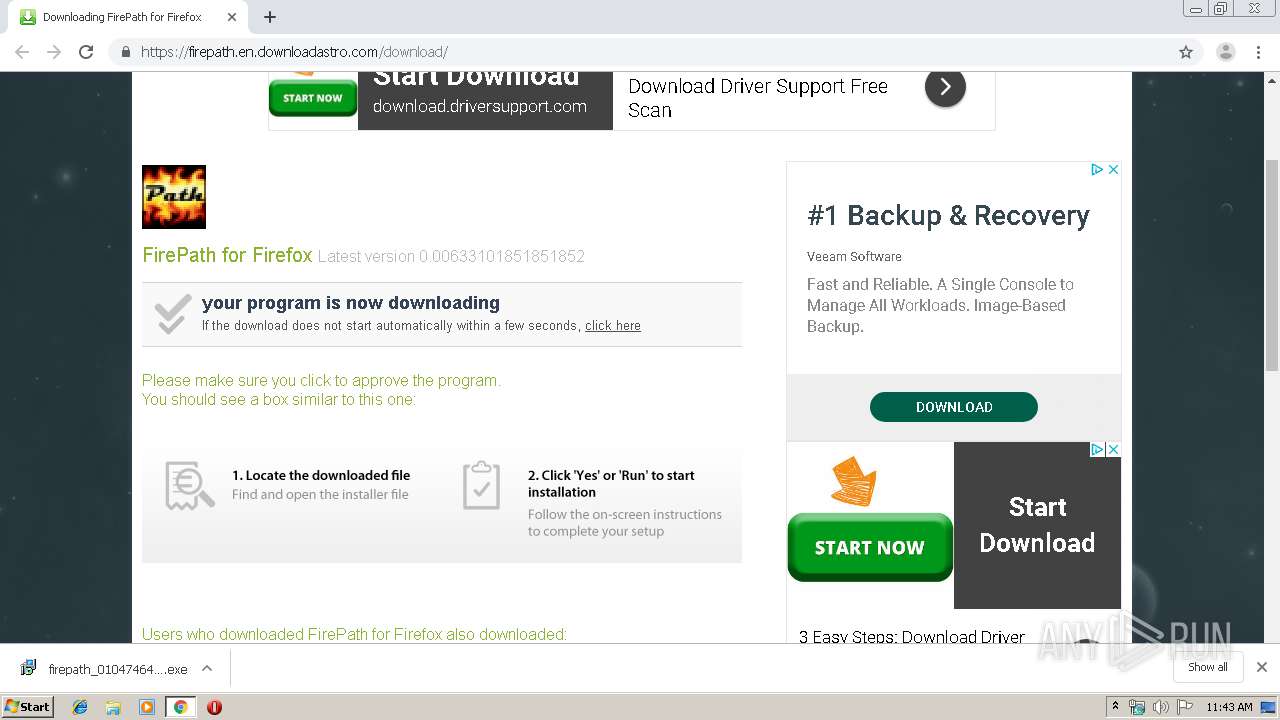This screenshot has width=1280, height=720.
Task: Open the Chrome profile avatar
Action: coord(1225,52)
